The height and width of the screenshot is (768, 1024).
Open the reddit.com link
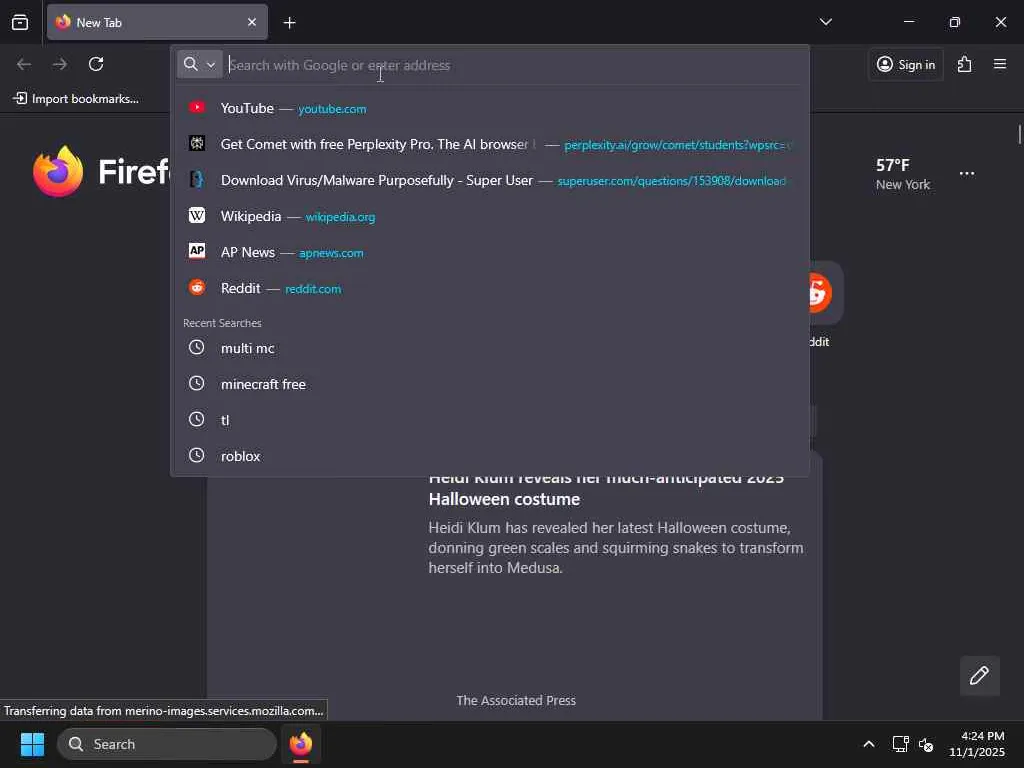click(x=313, y=289)
